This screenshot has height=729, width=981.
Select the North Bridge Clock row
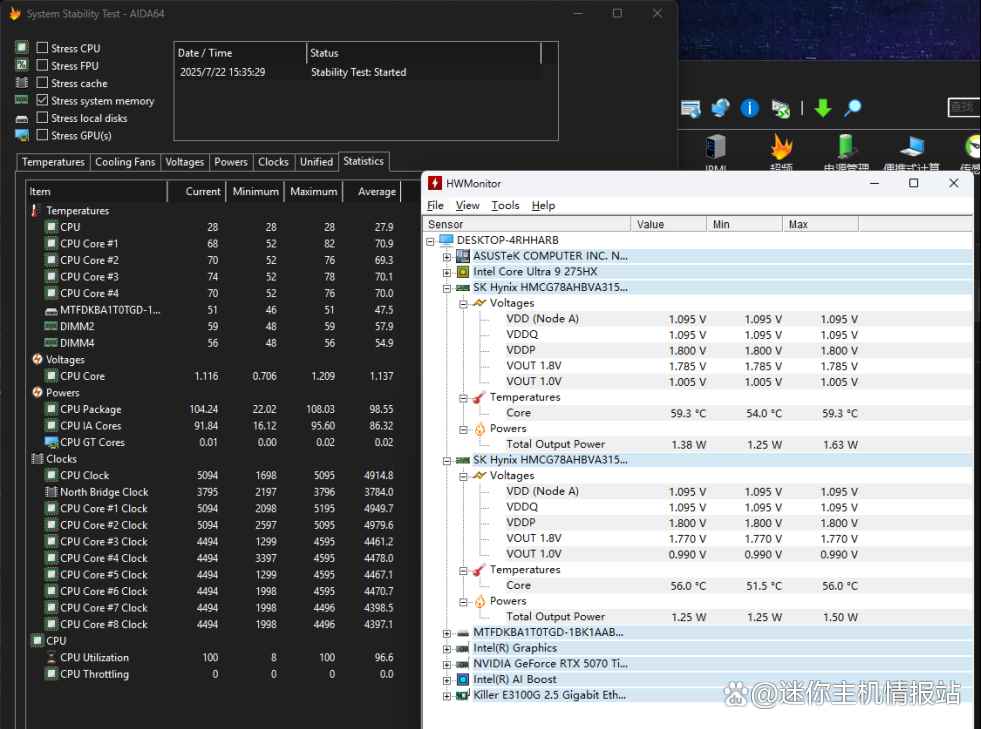(x=213, y=492)
